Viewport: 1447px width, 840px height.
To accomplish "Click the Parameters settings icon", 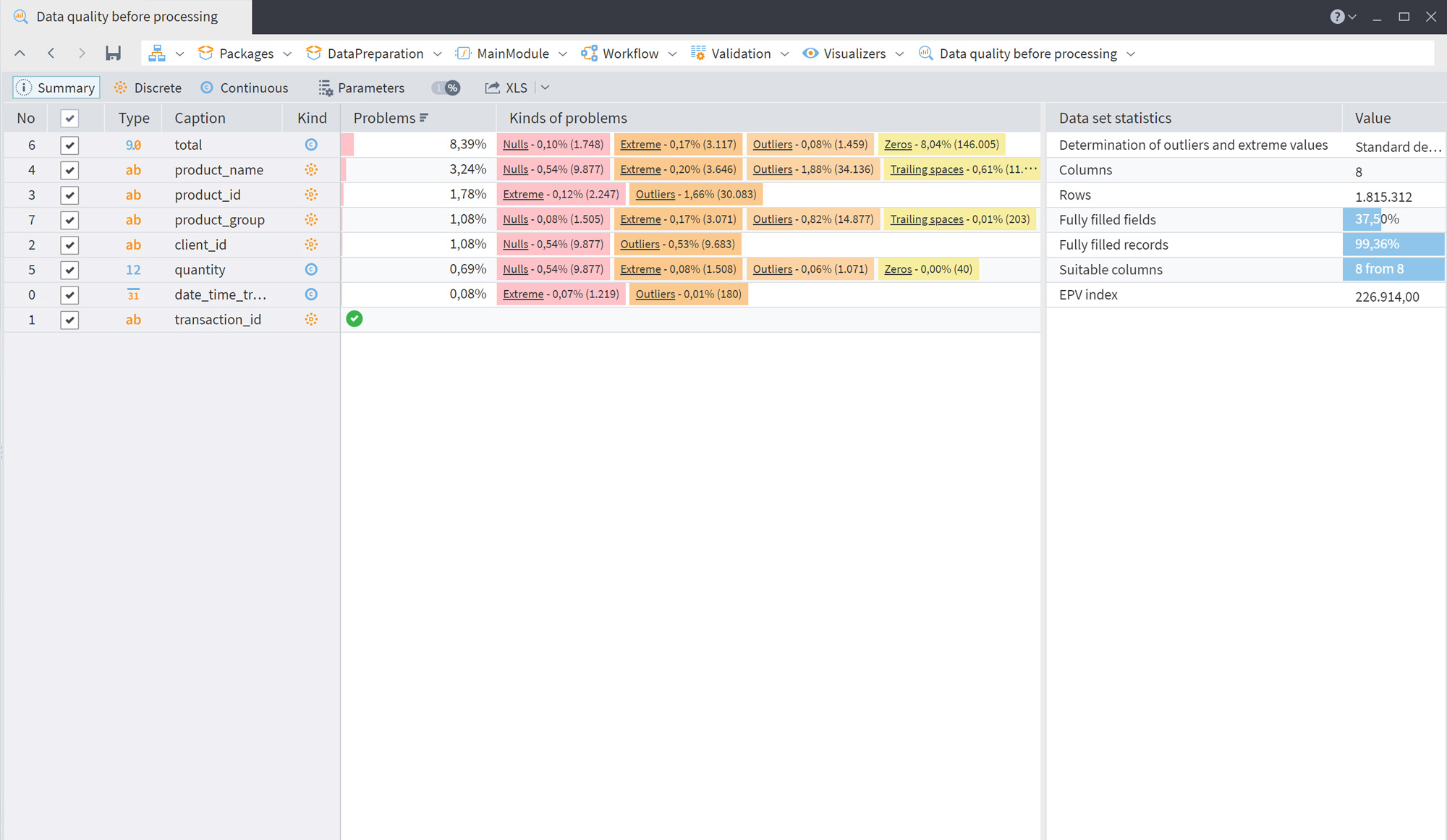I will point(326,88).
